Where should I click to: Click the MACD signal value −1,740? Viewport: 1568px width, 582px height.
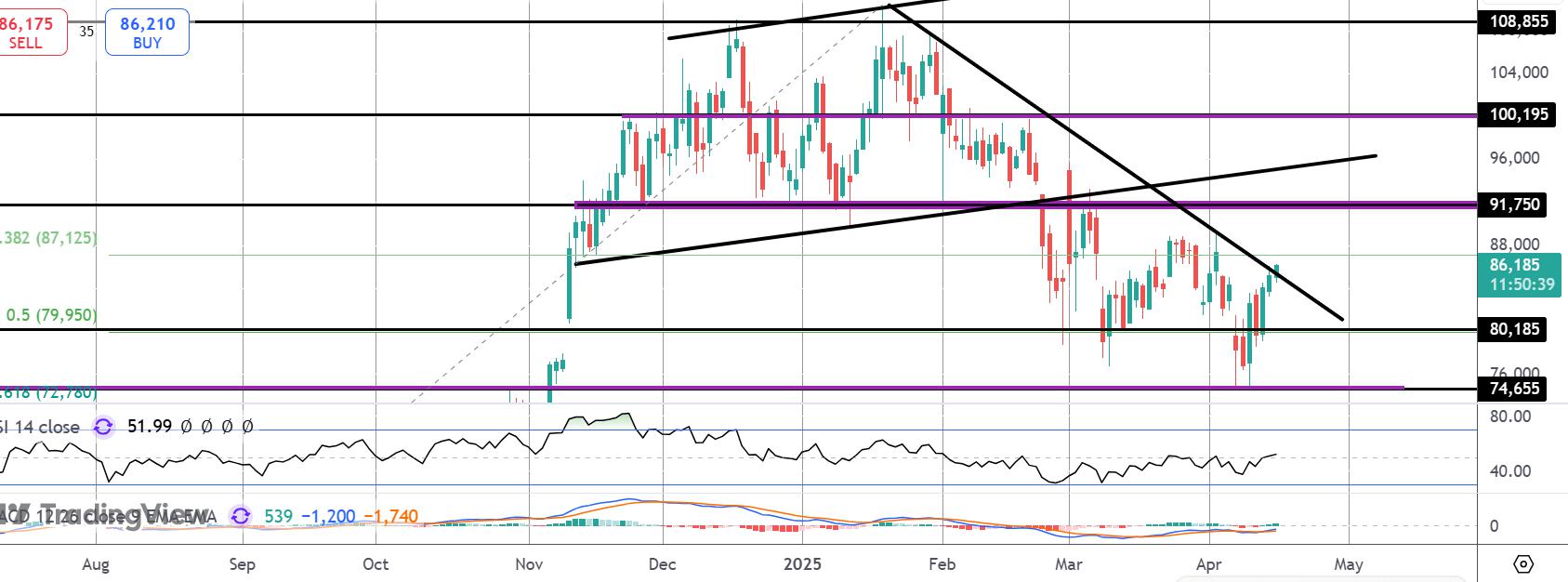pos(391,516)
